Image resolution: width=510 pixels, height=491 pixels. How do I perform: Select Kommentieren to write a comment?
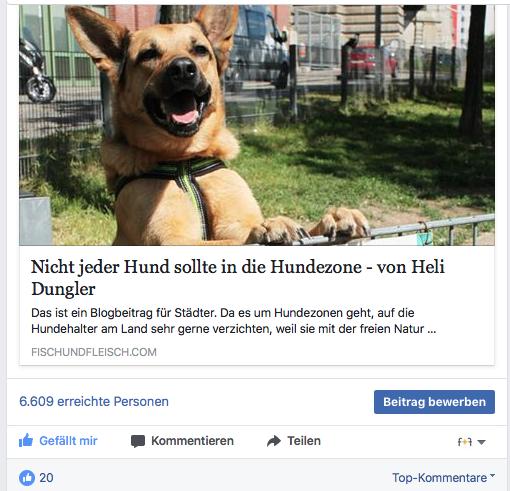pyautogui.click(x=182, y=441)
